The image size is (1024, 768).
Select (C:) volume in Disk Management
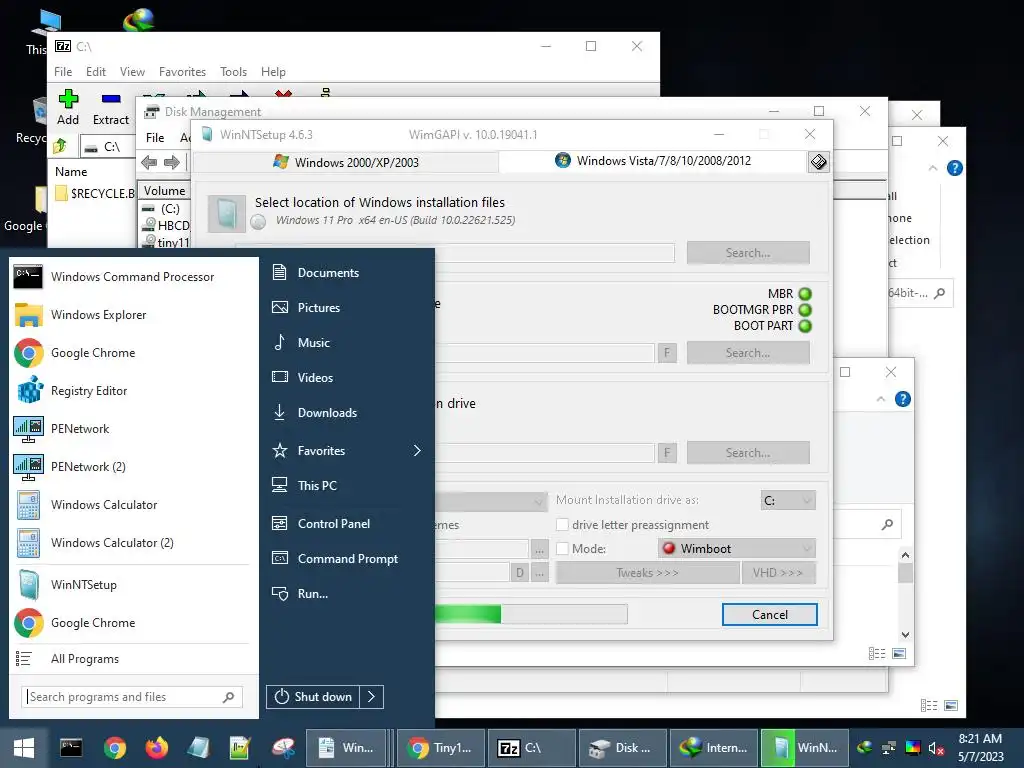tap(166, 209)
